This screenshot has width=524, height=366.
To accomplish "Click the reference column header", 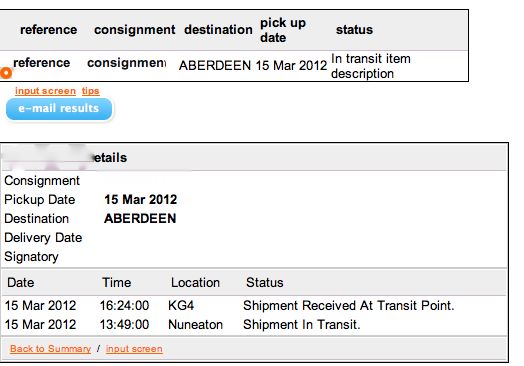I will [48, 30].
